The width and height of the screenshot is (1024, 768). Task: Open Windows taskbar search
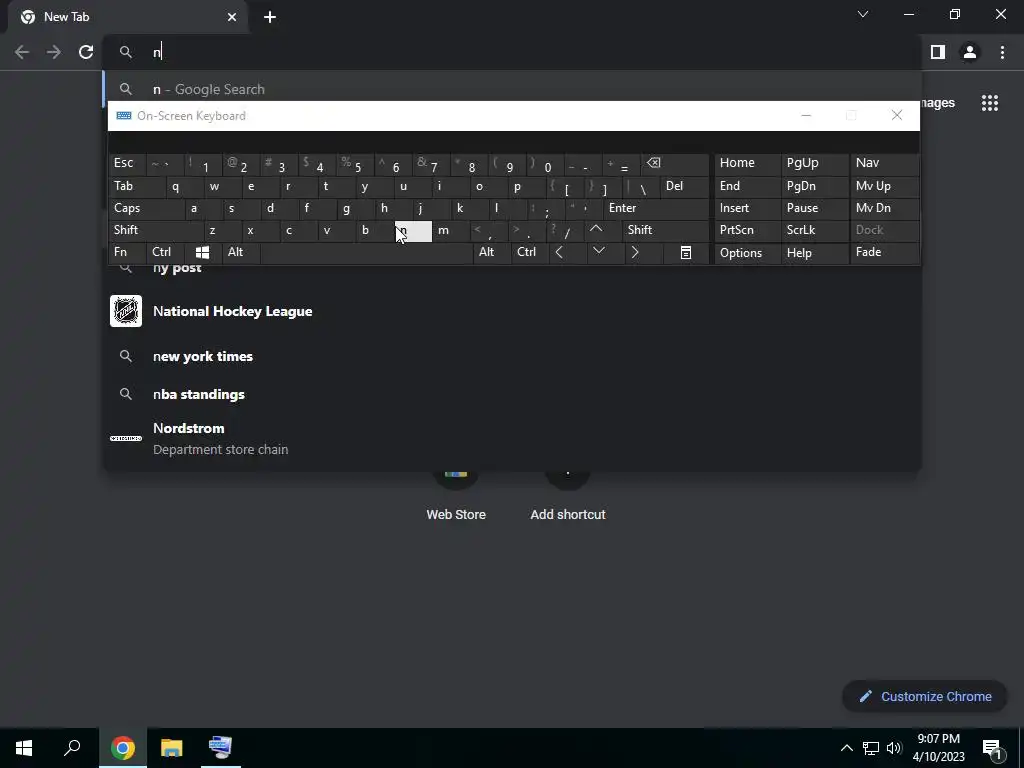[72, 748]
